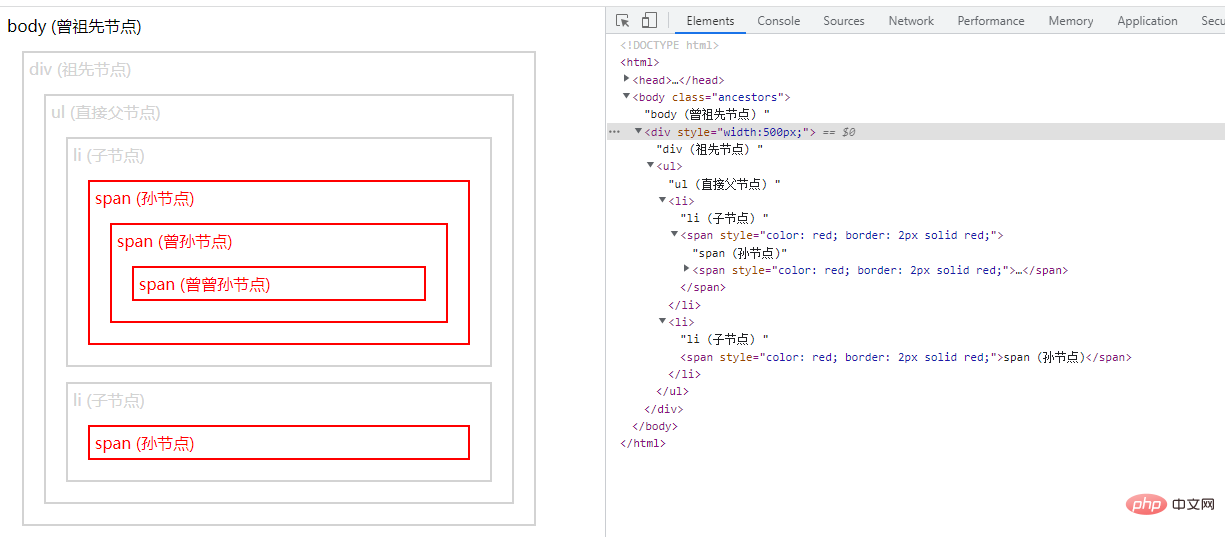Collapse the second li node
Image resolution: width=1225 pixels, height=537 pixels.
coord(663,322)
